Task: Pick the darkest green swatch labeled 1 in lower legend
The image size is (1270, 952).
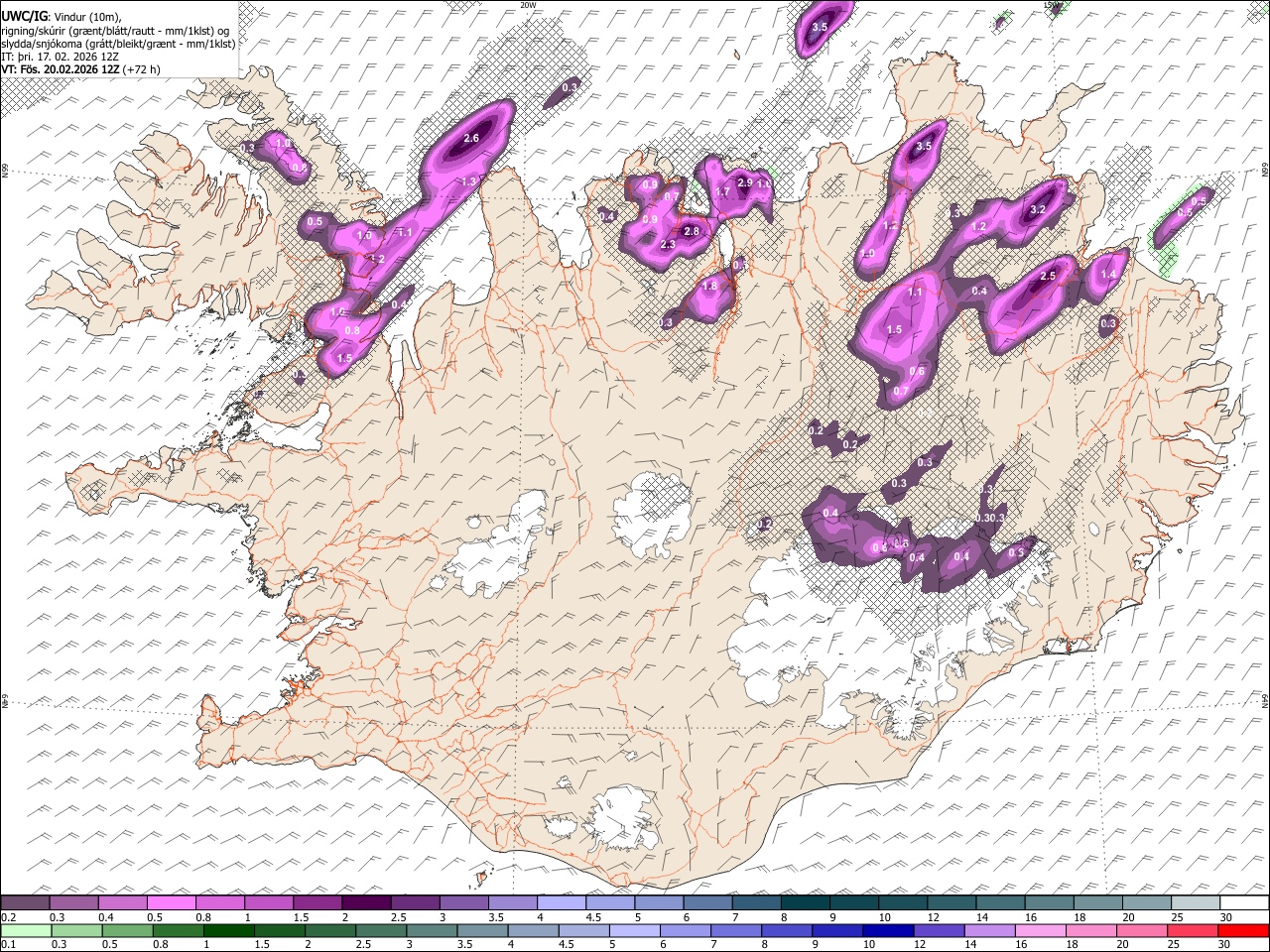Action: (229, 930)
